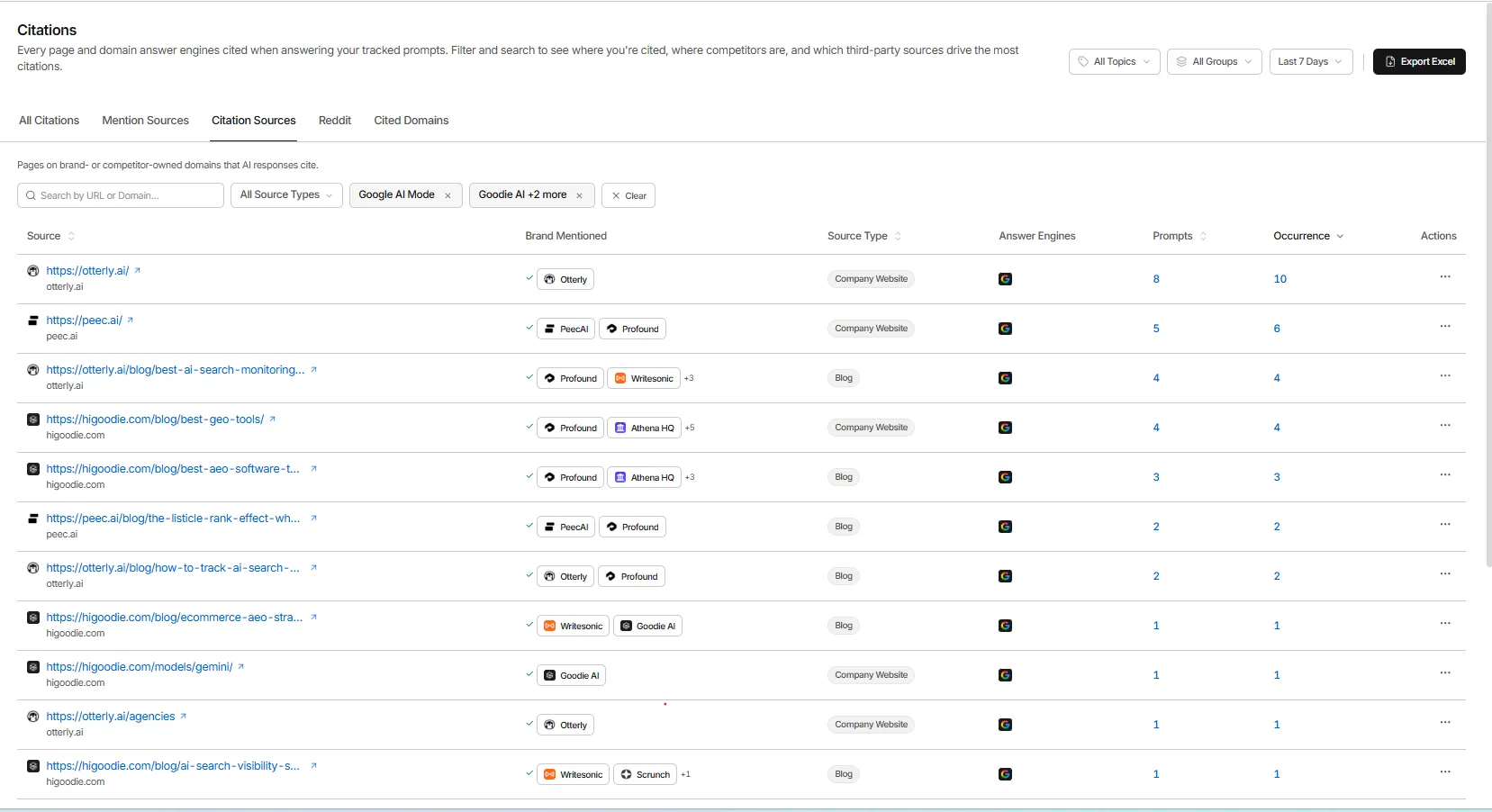The image size is (1492, 812).
Task: Switch to the Reddit tab
Action: click(335, 121)
